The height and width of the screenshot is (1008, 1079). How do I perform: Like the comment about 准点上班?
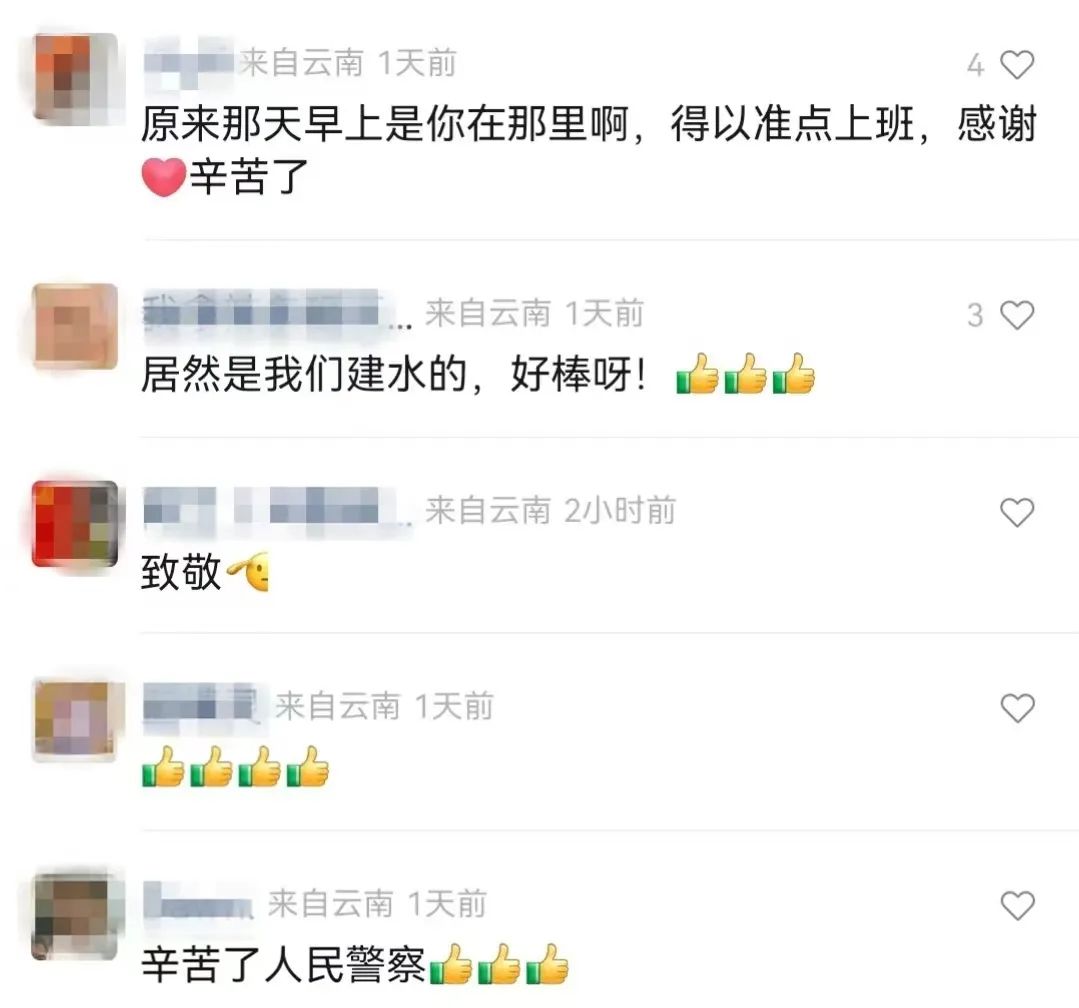1016,65
